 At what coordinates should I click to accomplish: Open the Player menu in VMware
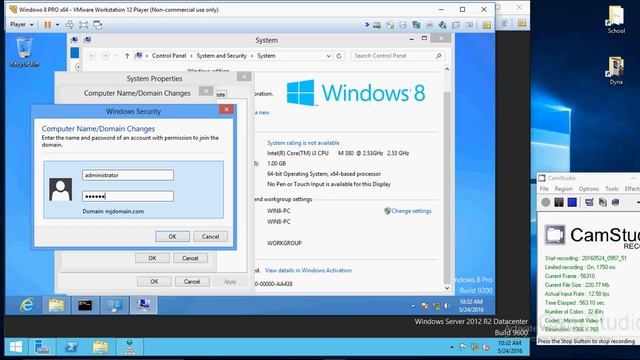[22, 24]
